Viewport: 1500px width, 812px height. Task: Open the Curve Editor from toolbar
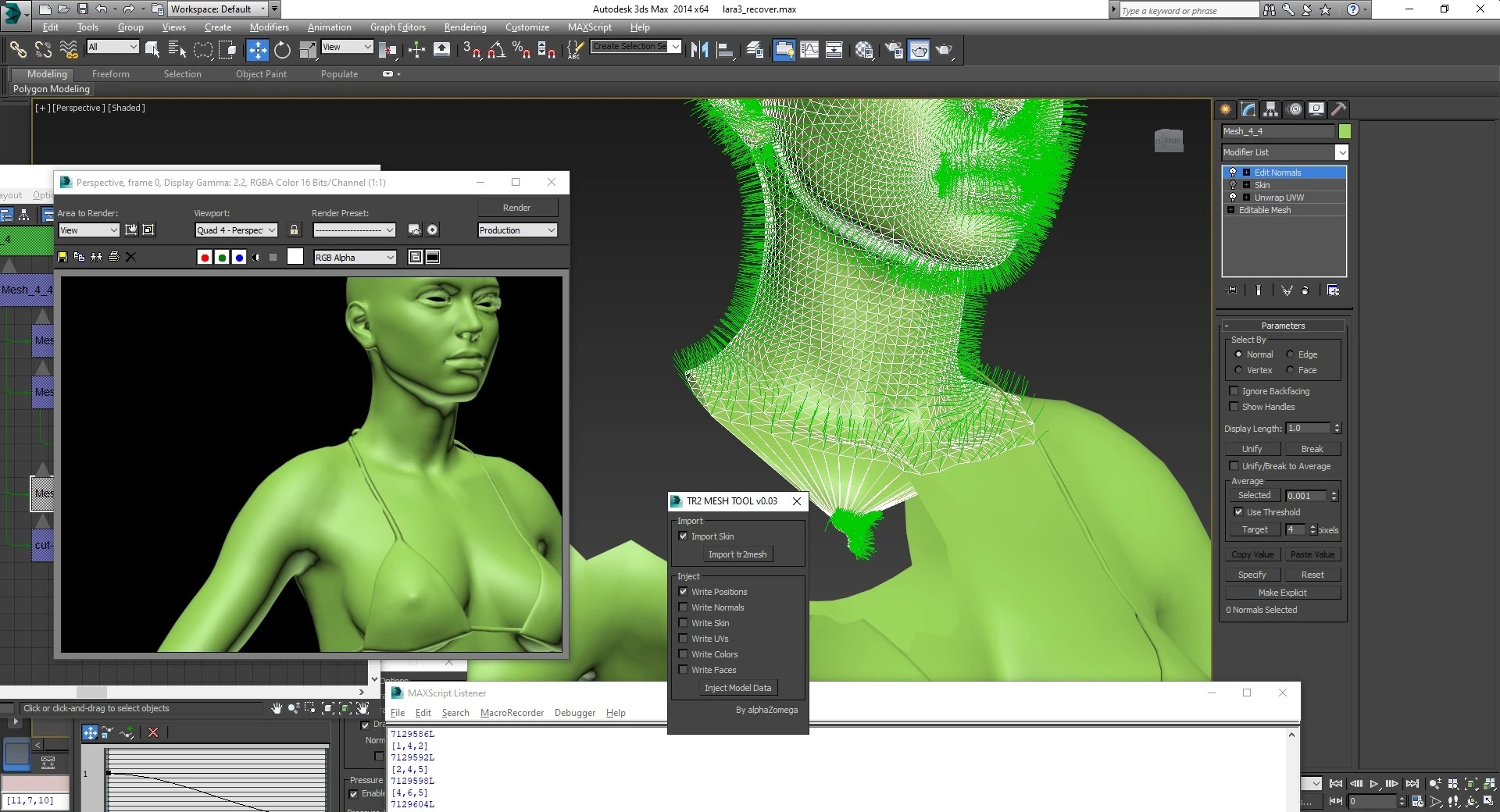coord(809,50)
